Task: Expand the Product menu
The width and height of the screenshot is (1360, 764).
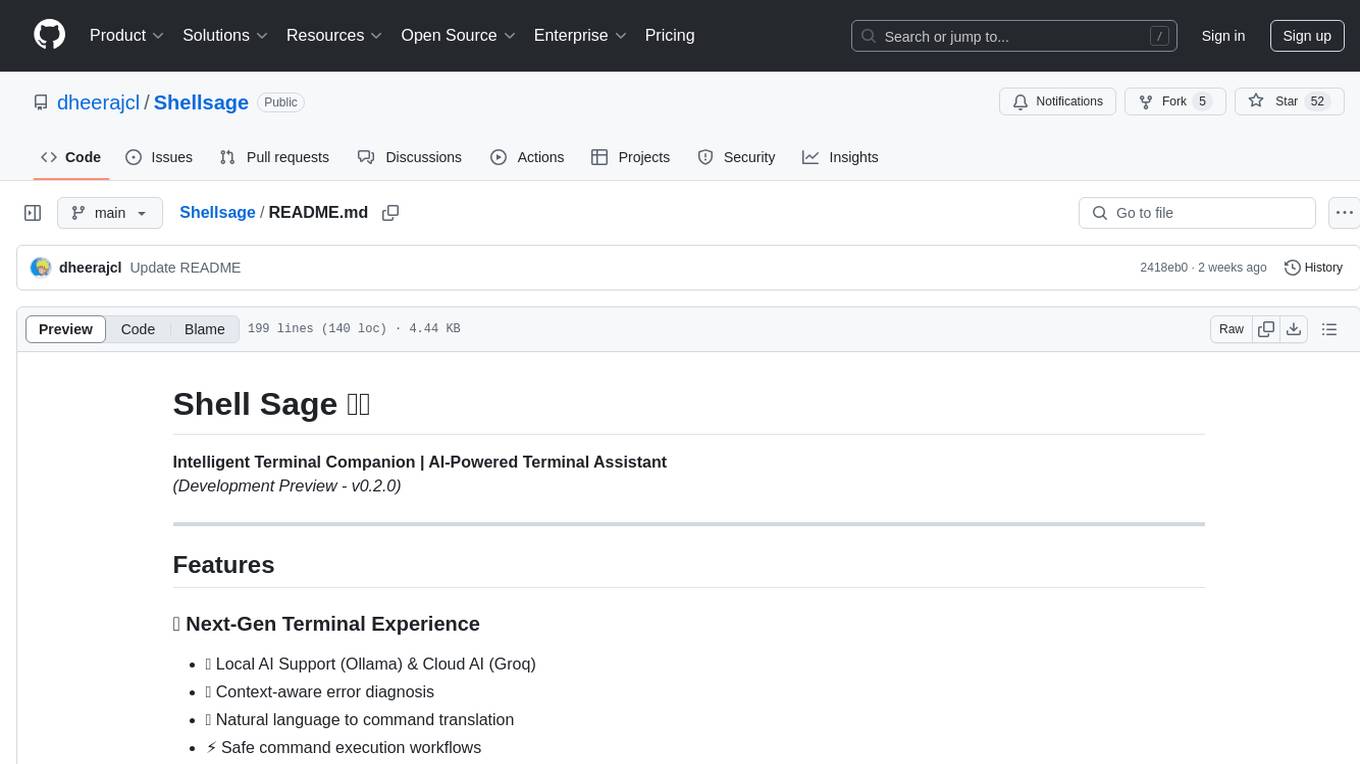Action: point(127,35)
